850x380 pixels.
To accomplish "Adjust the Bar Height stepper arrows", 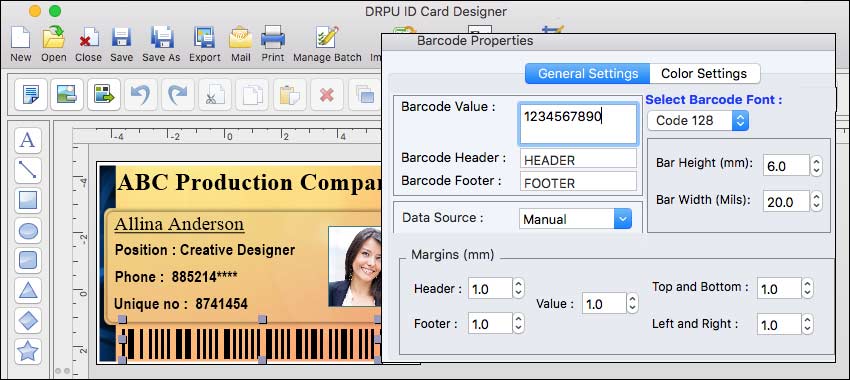I will tap(816, 165).
